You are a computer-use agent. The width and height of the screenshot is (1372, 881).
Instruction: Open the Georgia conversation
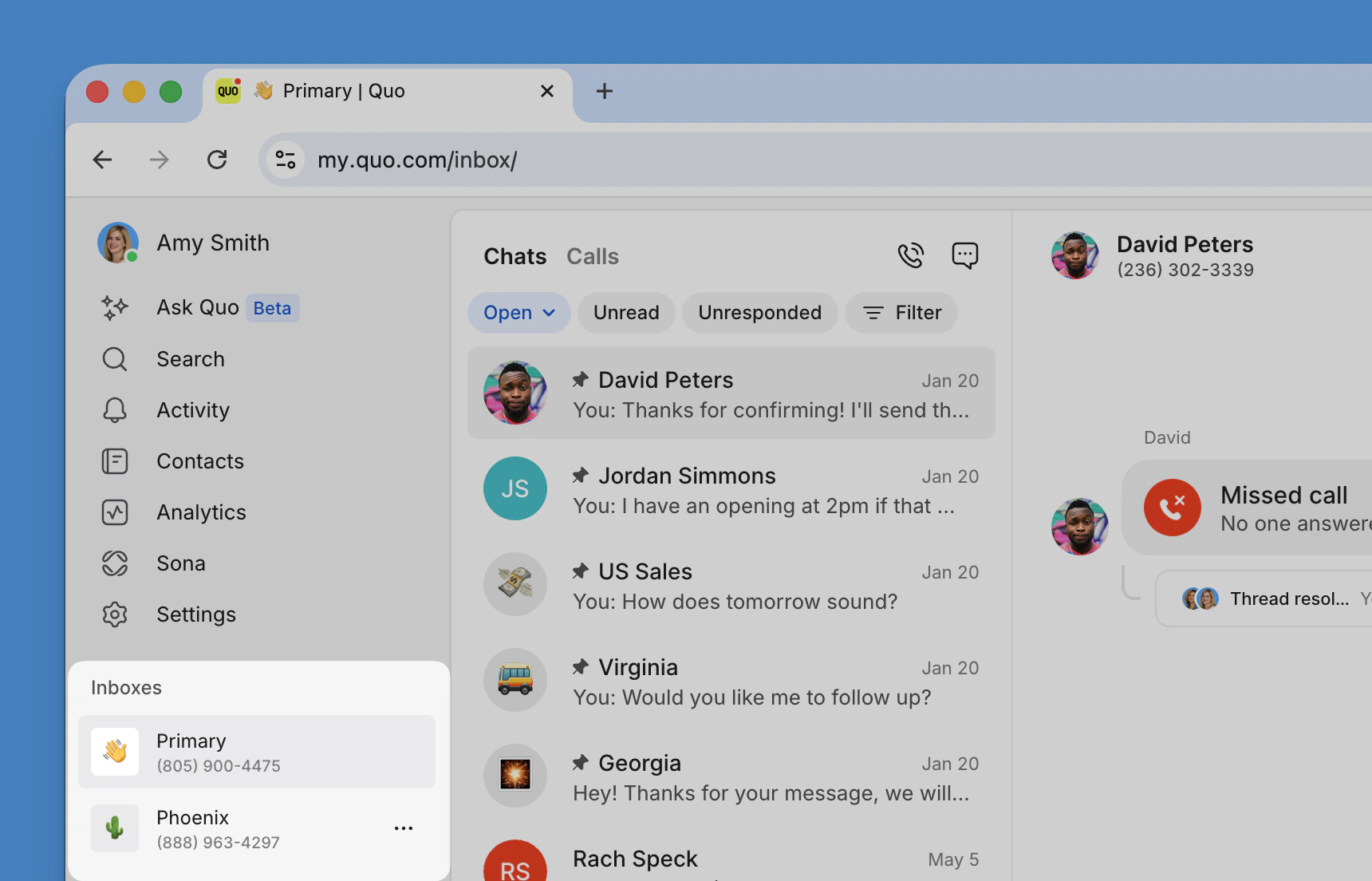pyautogui.click(x=731, y=776)
